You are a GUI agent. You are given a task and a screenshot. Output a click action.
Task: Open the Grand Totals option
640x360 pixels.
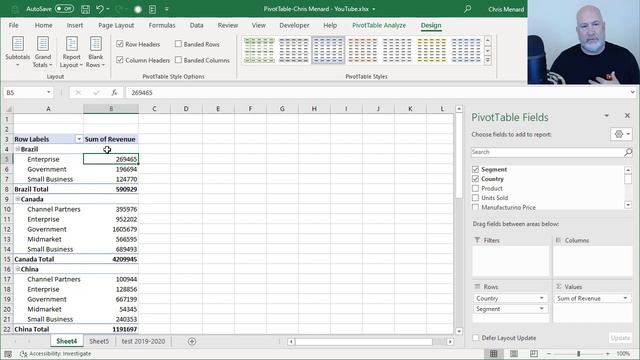coord(42,51)
